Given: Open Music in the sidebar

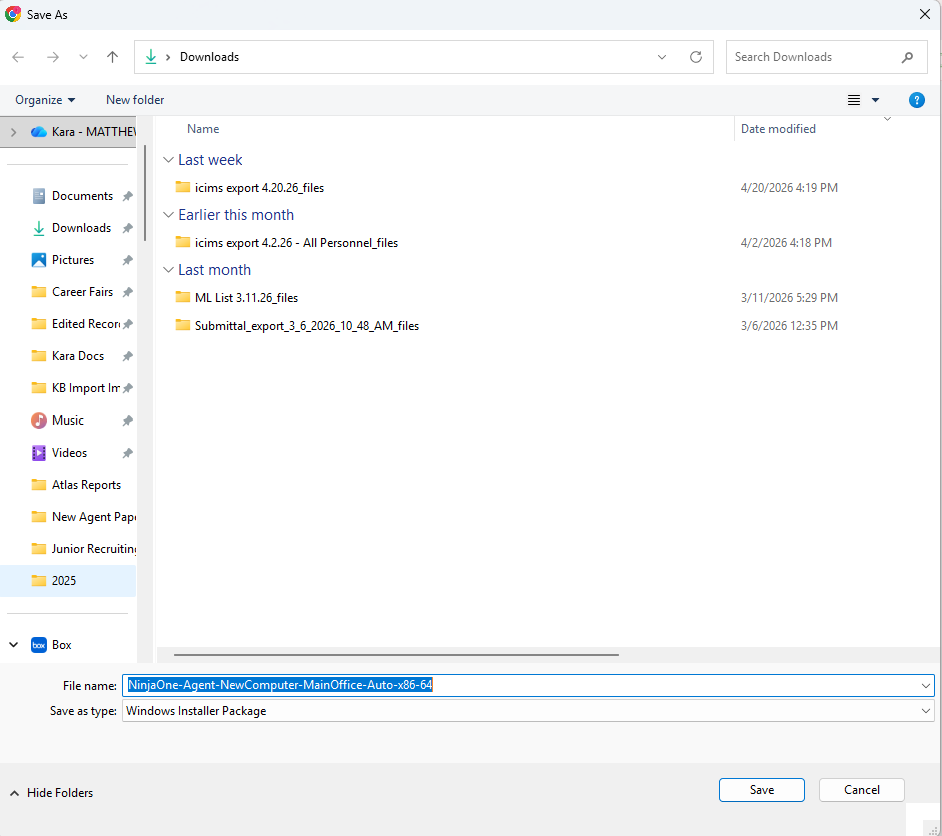Looking at the screenshot, I should 67,420.
